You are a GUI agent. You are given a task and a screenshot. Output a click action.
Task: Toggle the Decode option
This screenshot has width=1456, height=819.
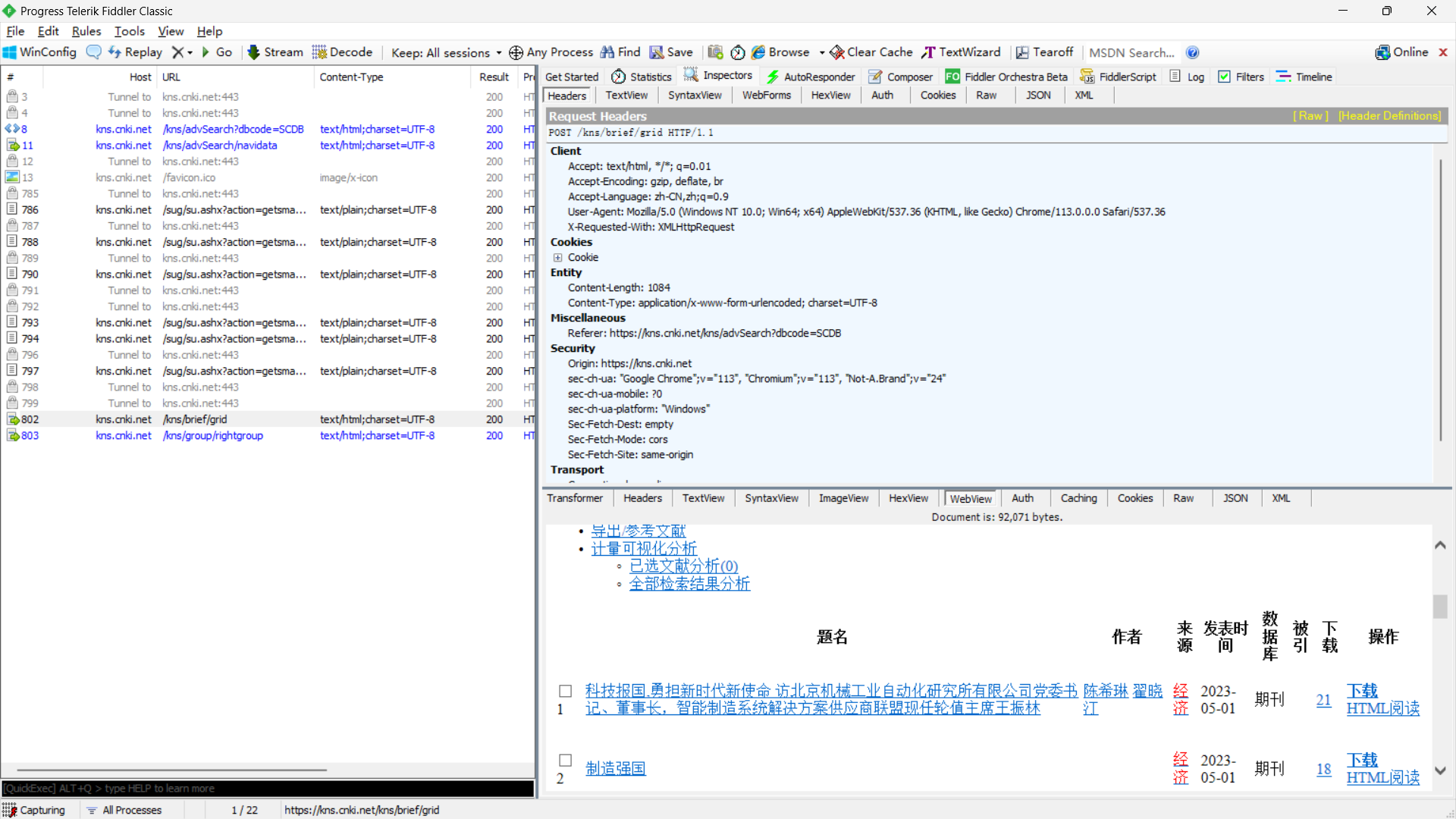[343, 52]
